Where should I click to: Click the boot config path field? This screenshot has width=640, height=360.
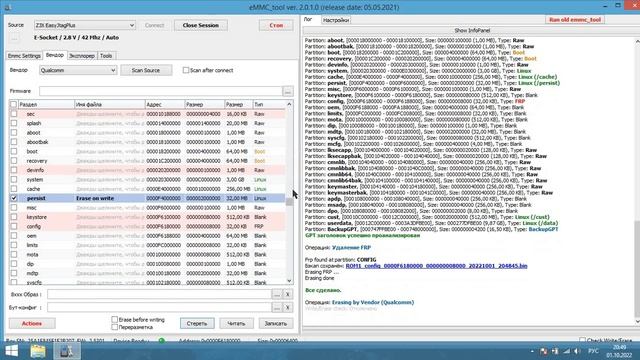point(159,308)
